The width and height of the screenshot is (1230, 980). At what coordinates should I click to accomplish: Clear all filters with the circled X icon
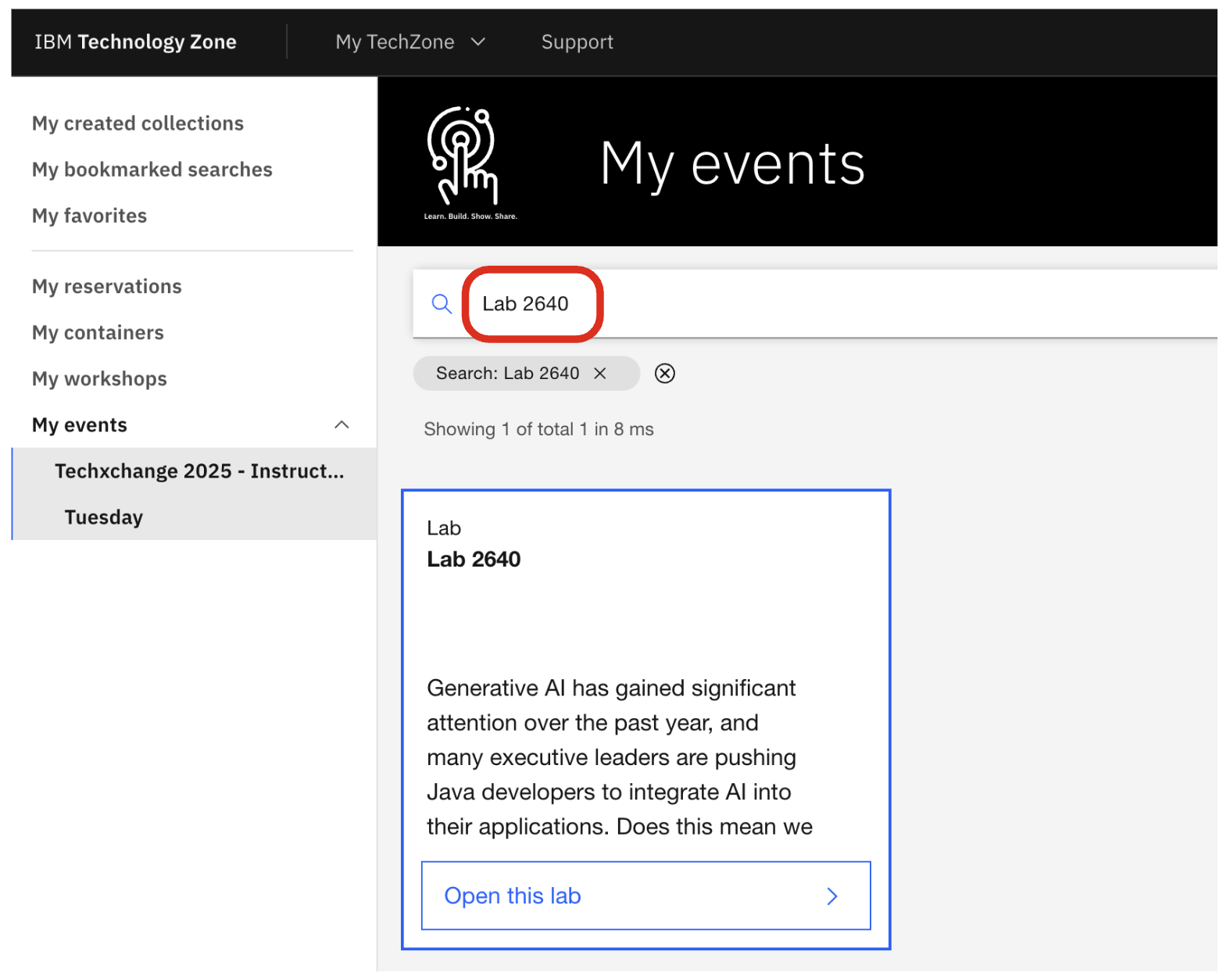(664, 374)
